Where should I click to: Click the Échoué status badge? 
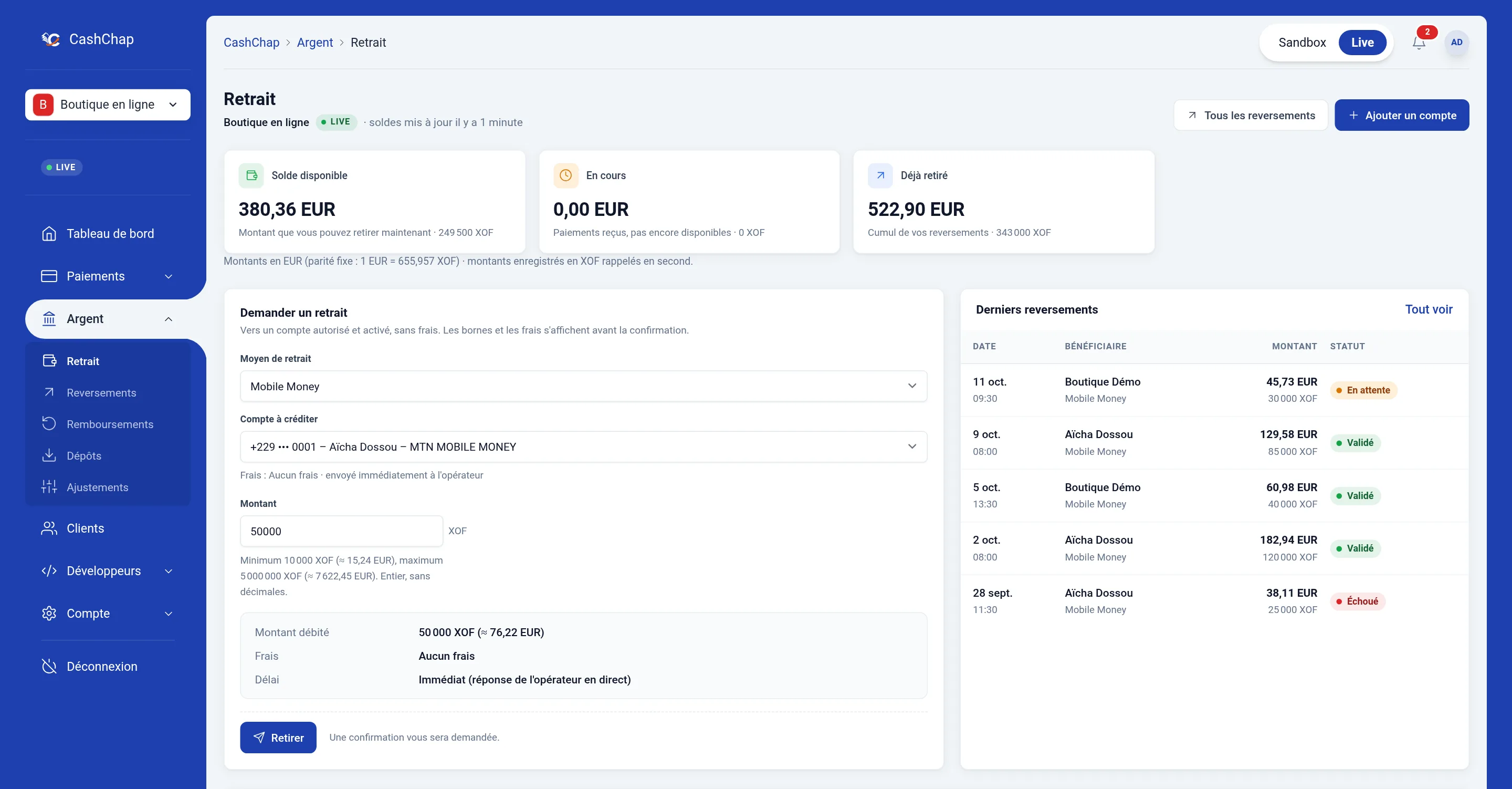click(x=1358, y=601)
